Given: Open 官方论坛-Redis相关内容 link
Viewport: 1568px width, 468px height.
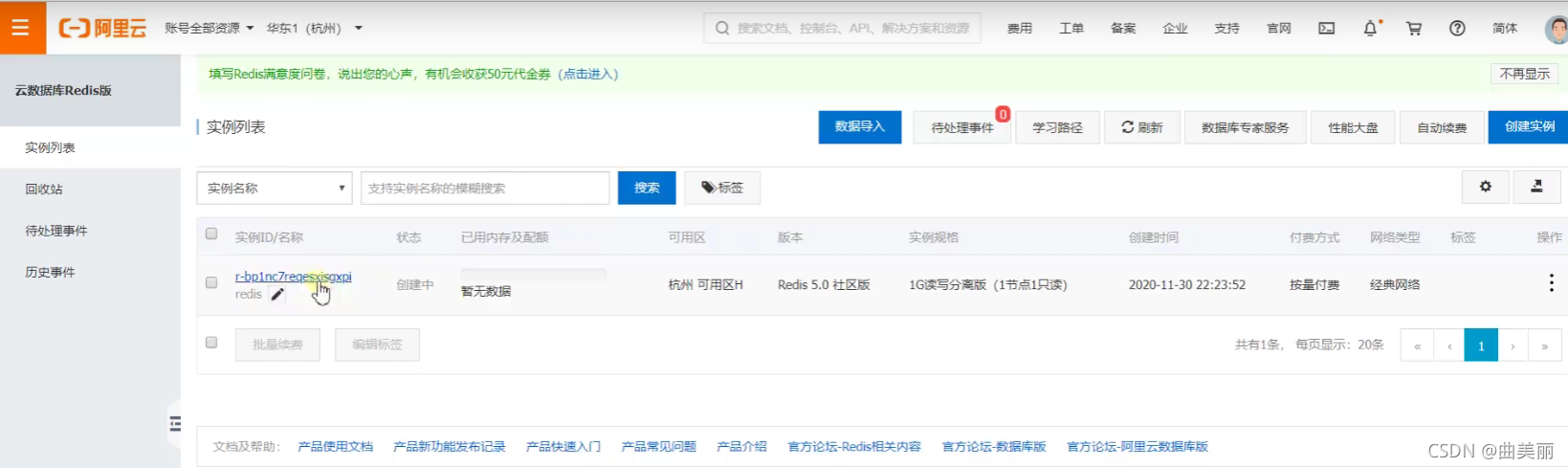Looking at the screenshot, I should (x=854, y=446).
